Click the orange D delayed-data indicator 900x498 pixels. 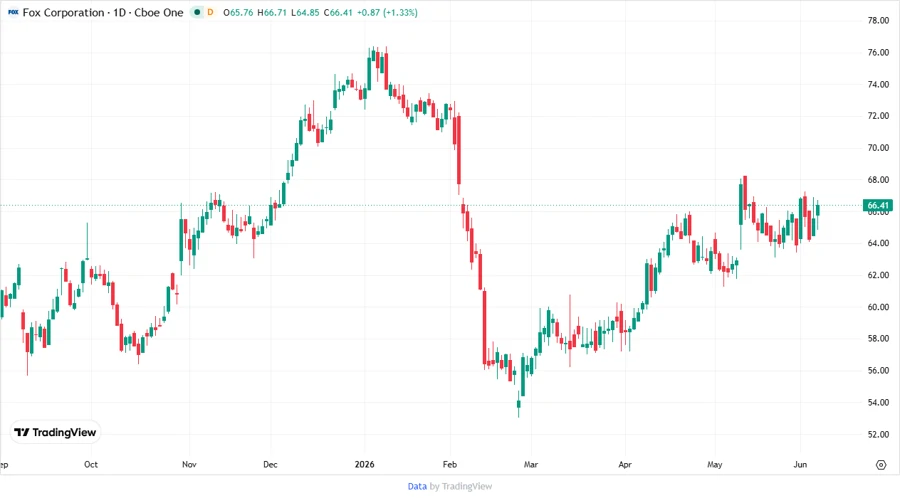point(210,12)
